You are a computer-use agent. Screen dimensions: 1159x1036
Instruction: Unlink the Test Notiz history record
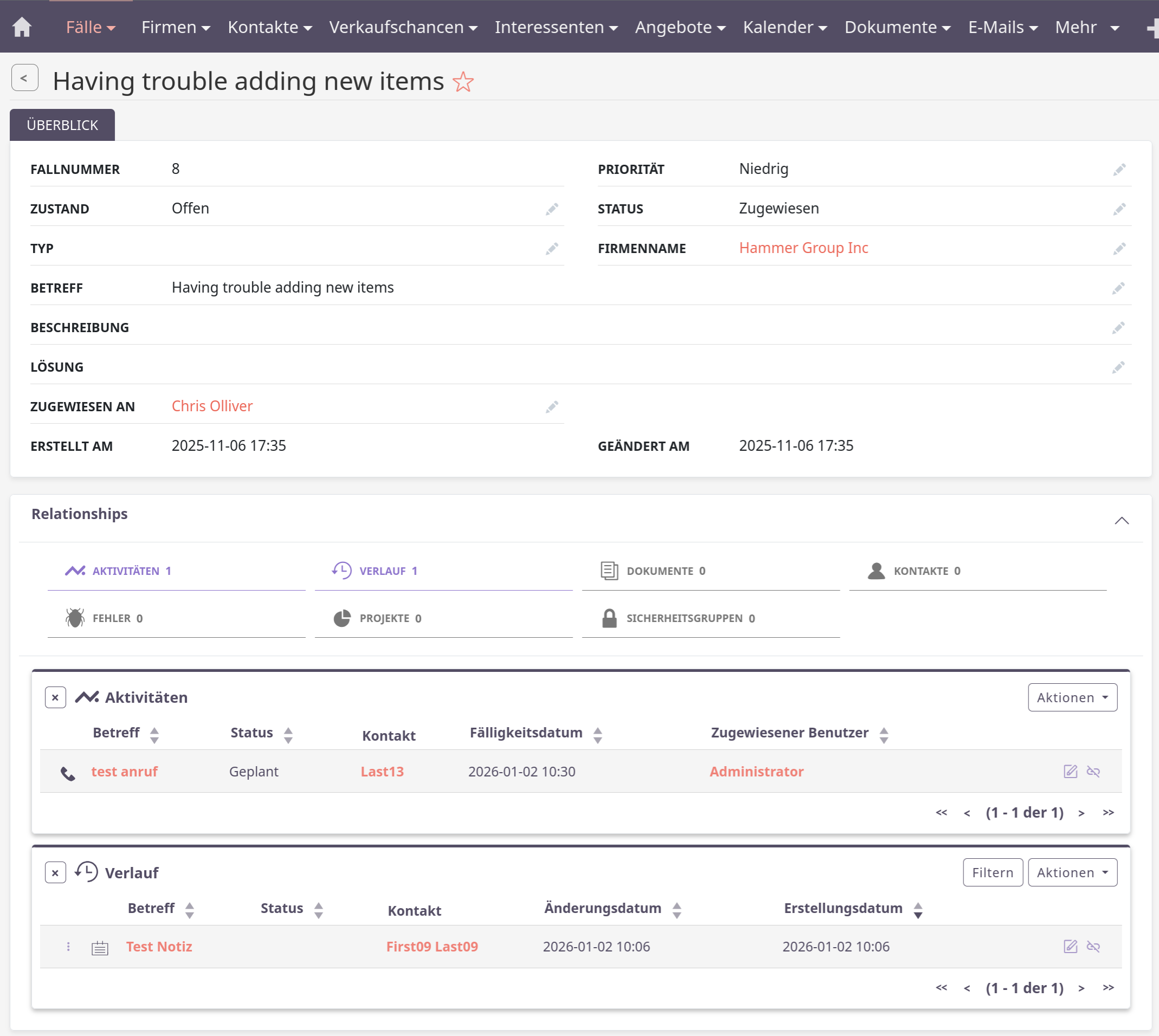[1093, 947]
